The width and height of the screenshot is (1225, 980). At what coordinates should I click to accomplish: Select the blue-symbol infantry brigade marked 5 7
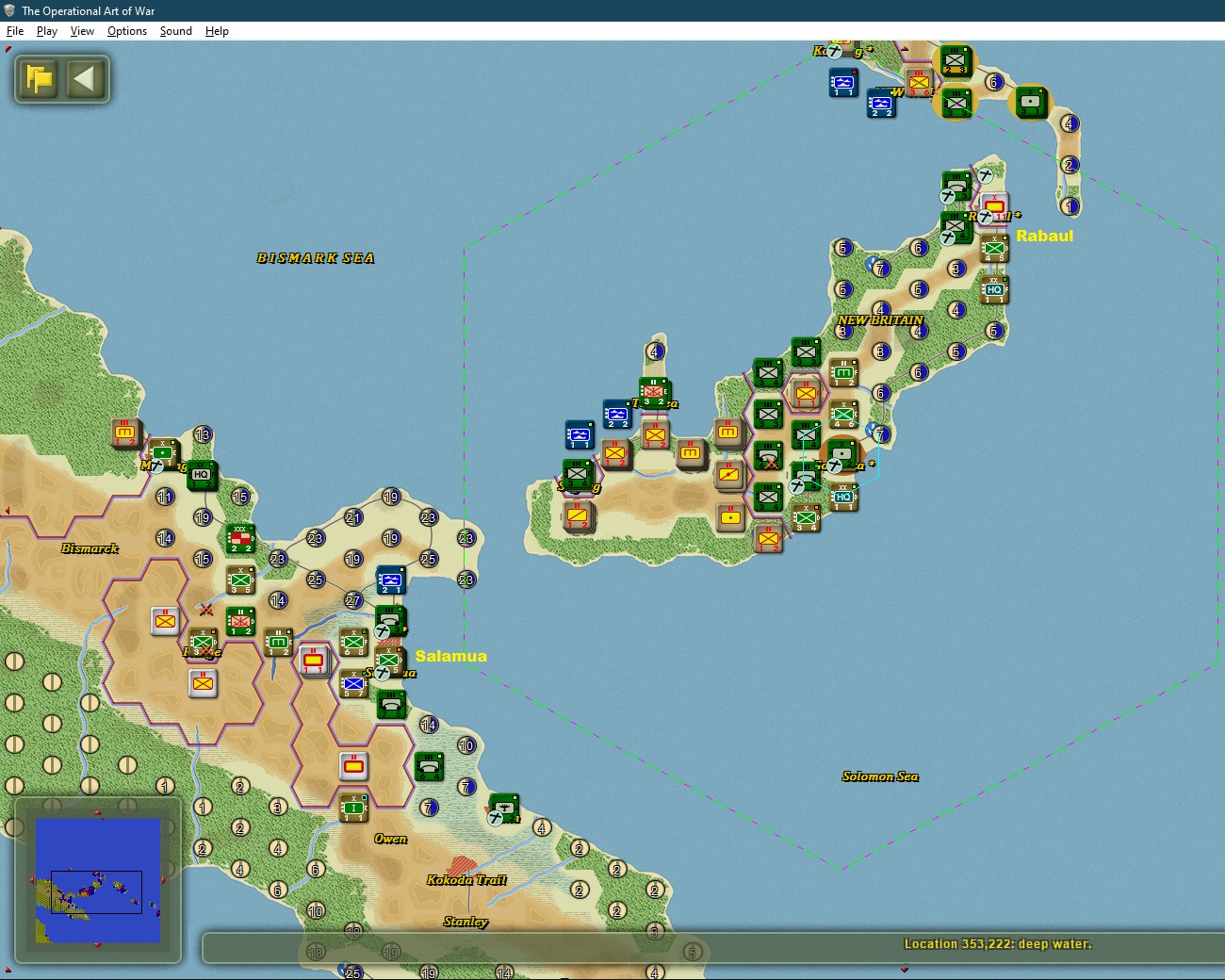(x=353, y=684)
